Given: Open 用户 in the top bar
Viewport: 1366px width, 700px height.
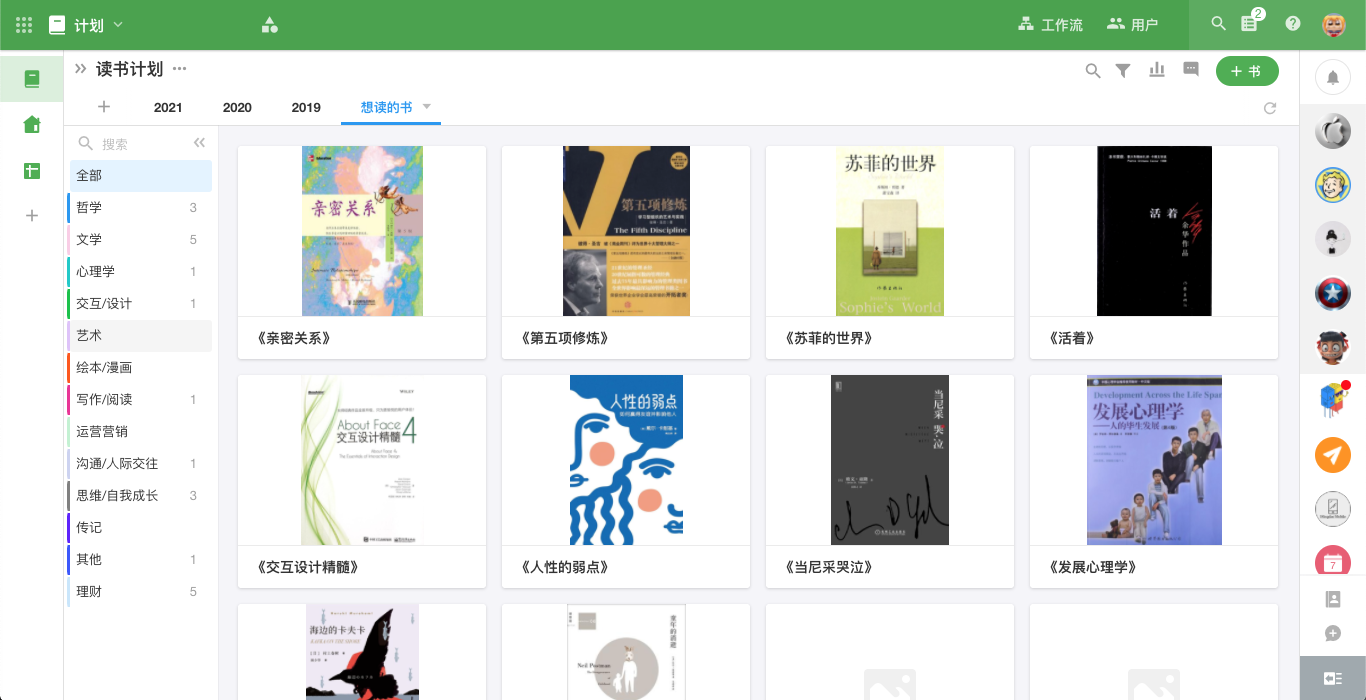Looking at the screenshot, I should point(1133,25).
